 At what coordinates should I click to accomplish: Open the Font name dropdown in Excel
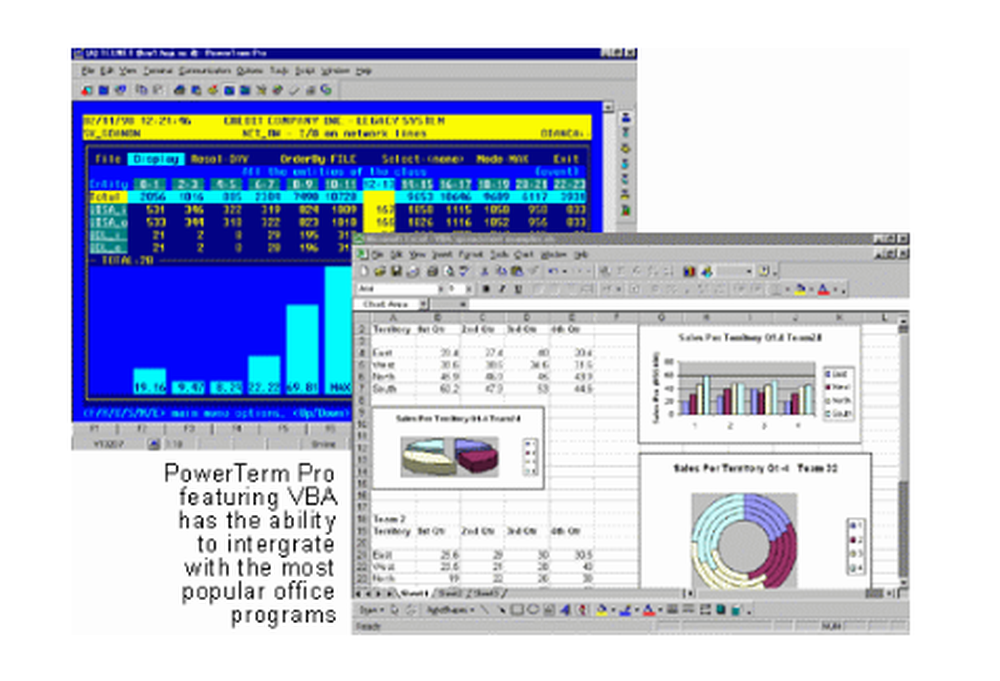tap(440, 289)
